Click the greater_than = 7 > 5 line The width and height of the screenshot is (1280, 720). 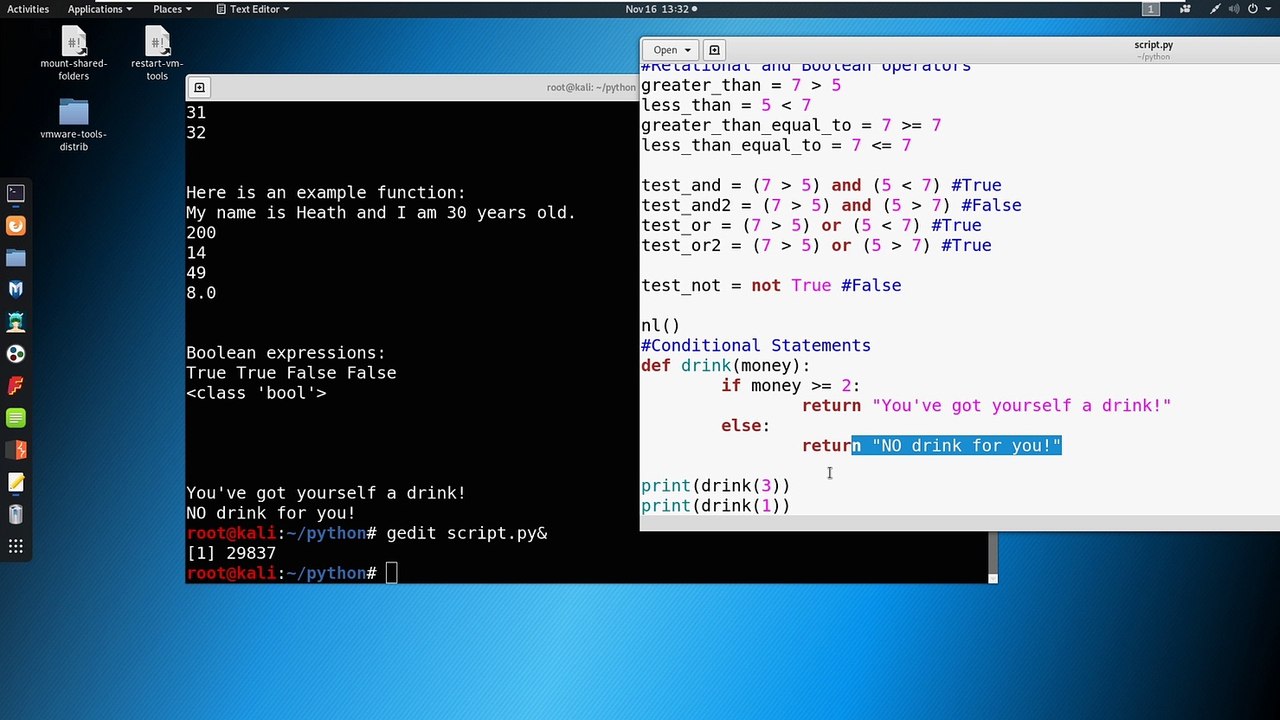(x=741, y=86)
